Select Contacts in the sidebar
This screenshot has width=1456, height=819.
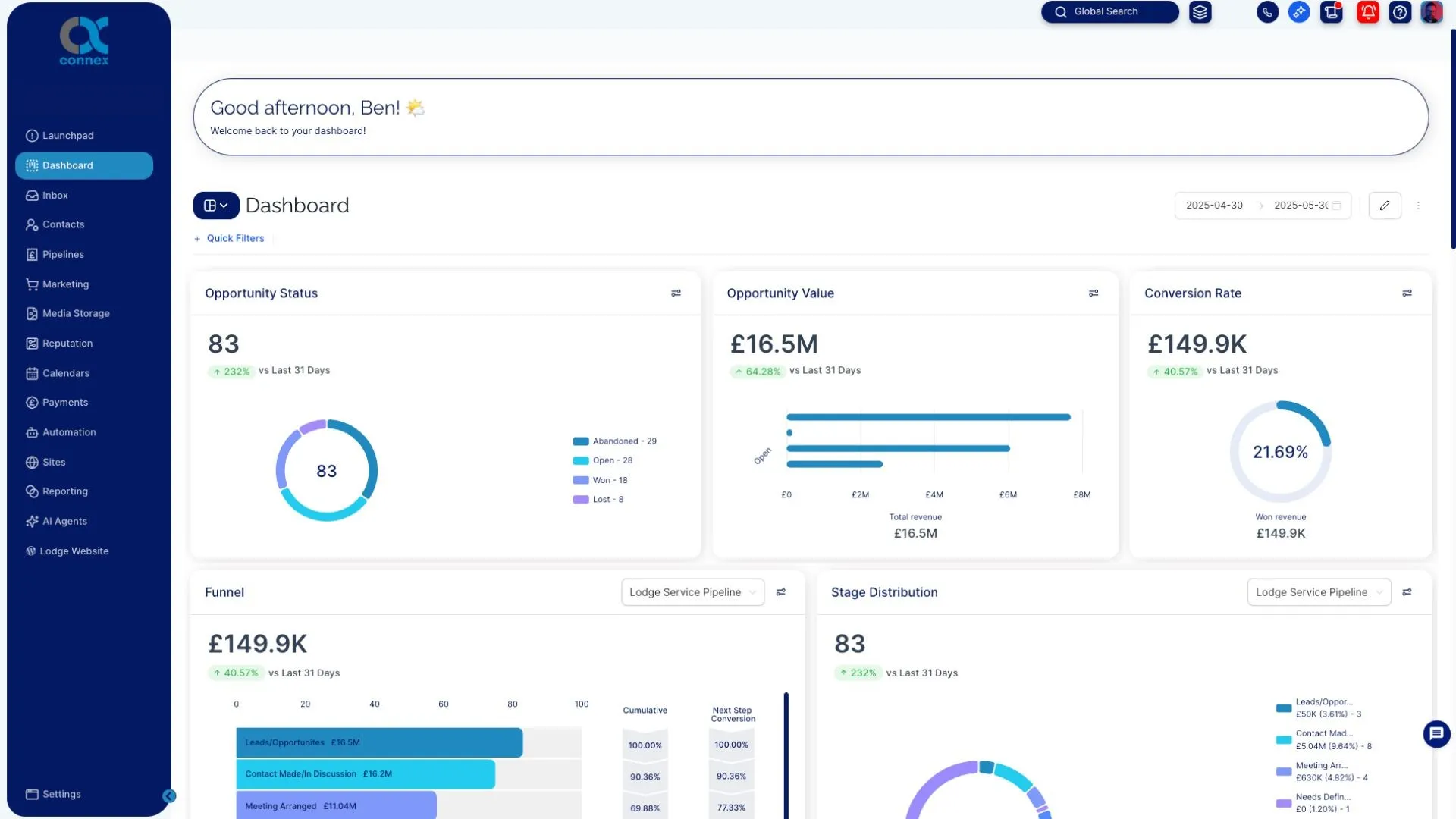coord(64,224)
